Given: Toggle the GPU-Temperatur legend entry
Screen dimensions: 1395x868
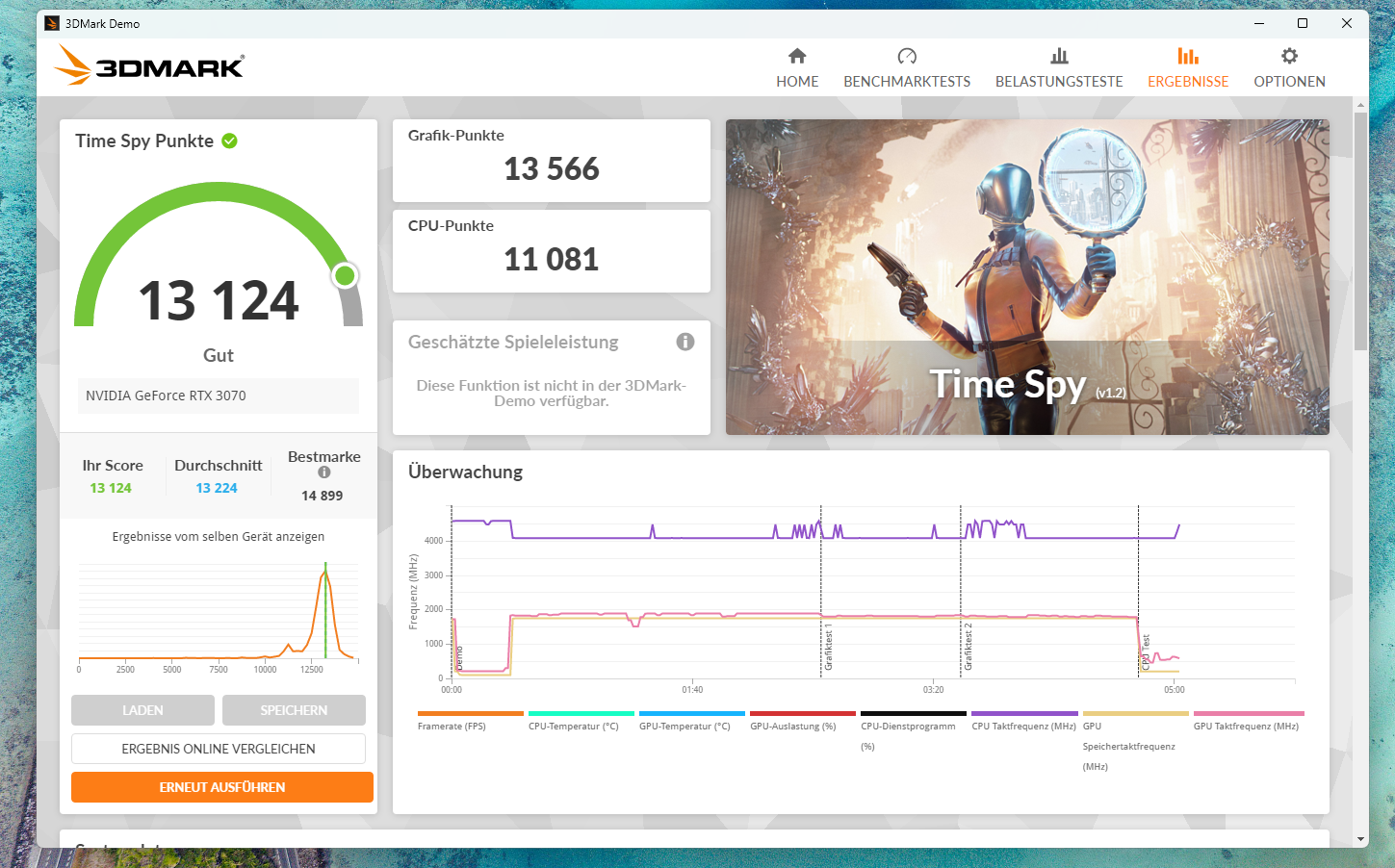Looking at the screenshot, I should point(691,722).
